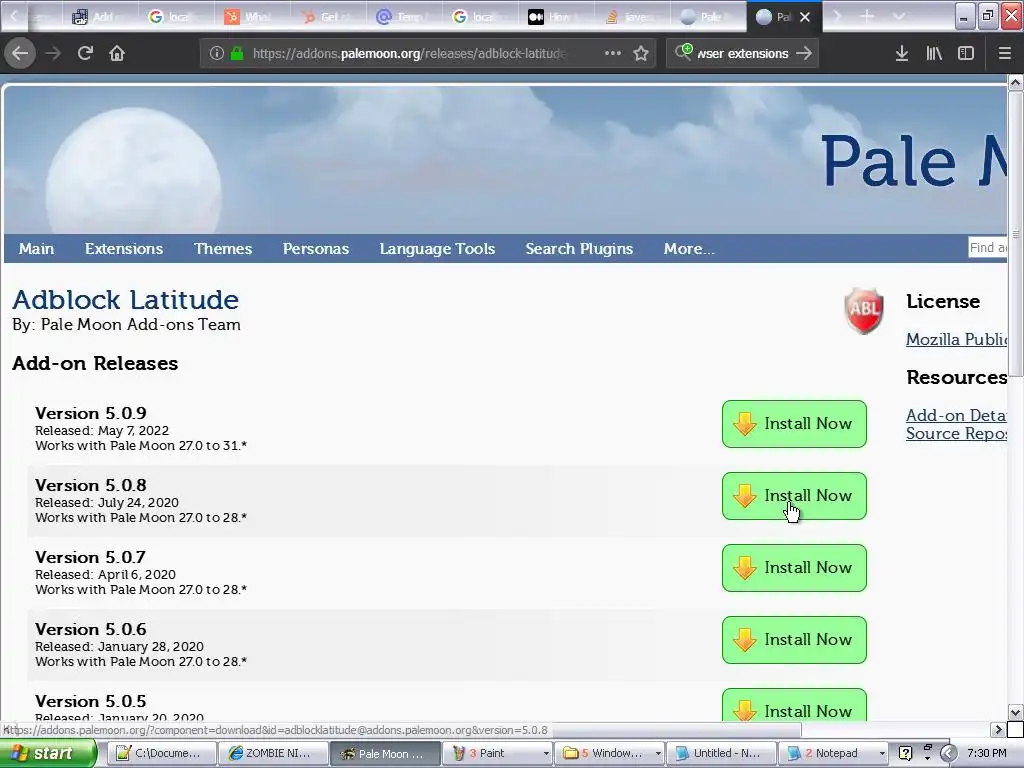Switch to the Stack Overflow javascript tab
This screenshot has height=768, width=1024.
(633, 17)
